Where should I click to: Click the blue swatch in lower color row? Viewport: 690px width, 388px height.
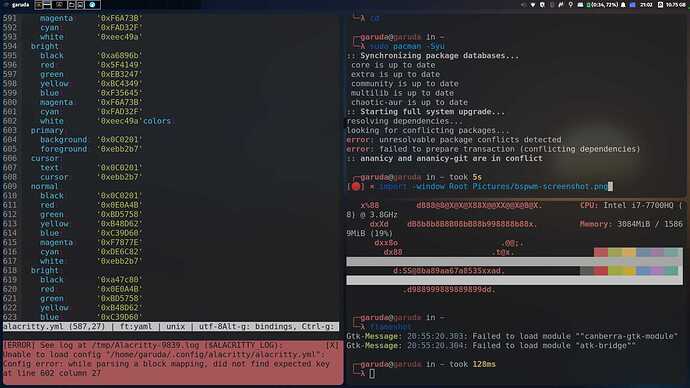coord(643,271)
